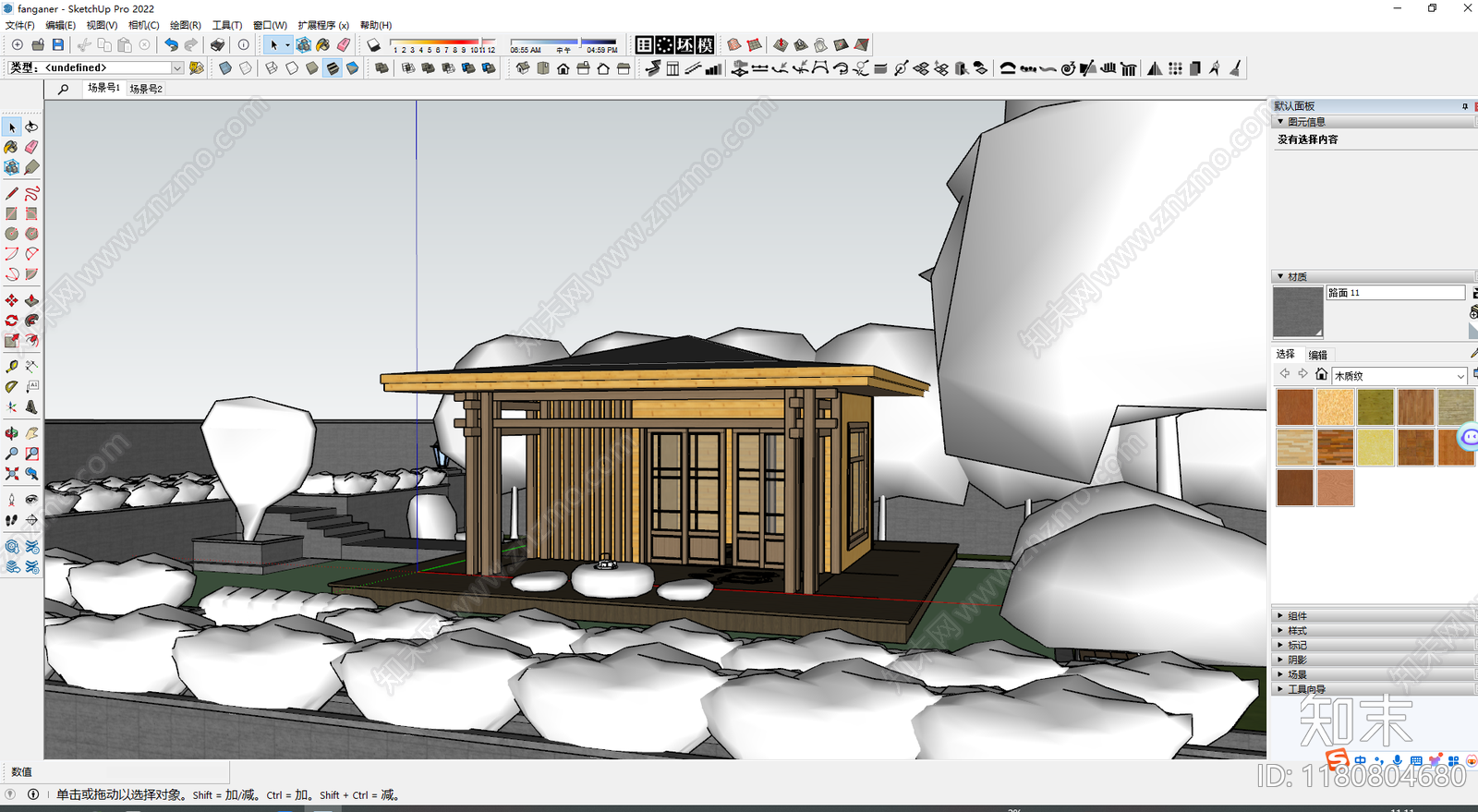
Task: Expand the 场景 panel
Action: point(1280,674)
